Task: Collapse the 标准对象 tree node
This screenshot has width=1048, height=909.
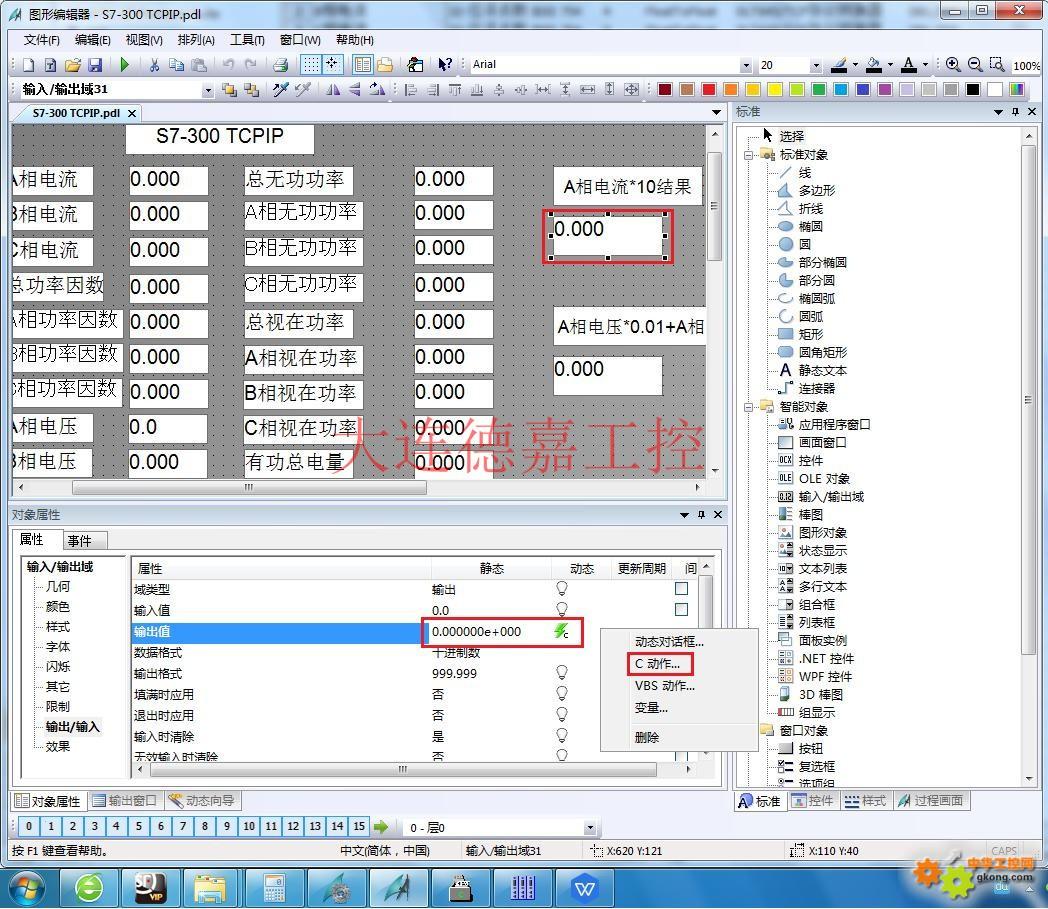Action: (x=749, y=155)
